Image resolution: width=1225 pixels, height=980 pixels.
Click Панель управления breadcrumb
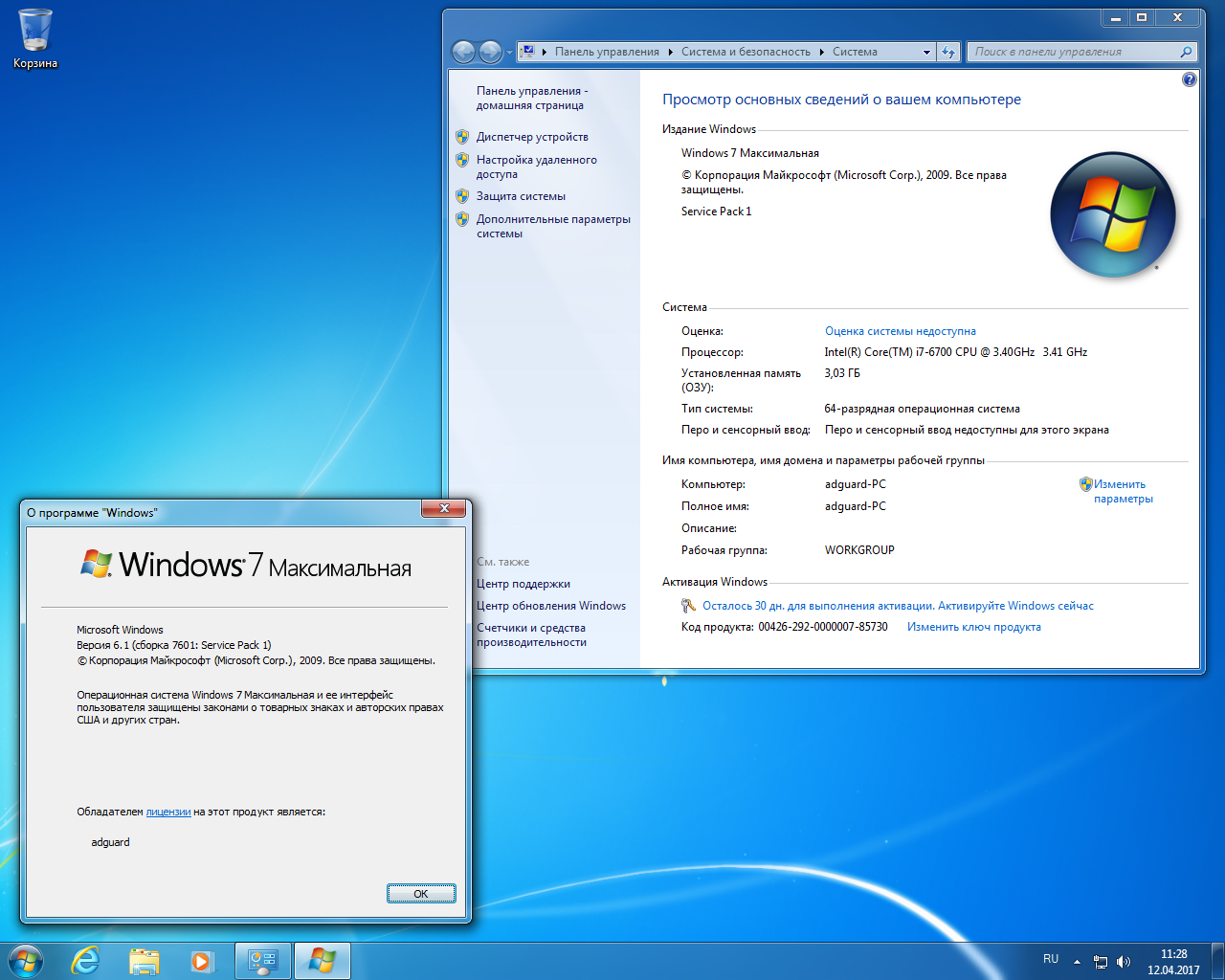[607, 52]
